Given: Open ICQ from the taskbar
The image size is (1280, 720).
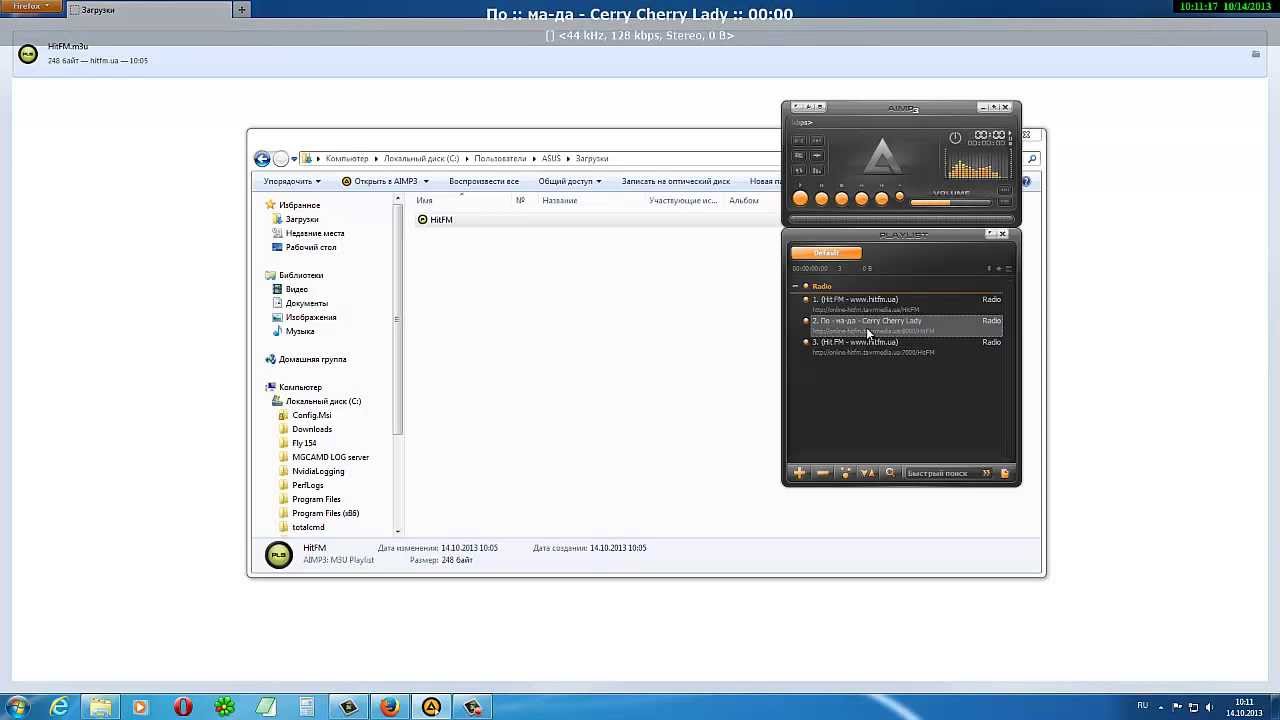Looking at the screenshot, I should pyautogui.click(x=225, y=707).
